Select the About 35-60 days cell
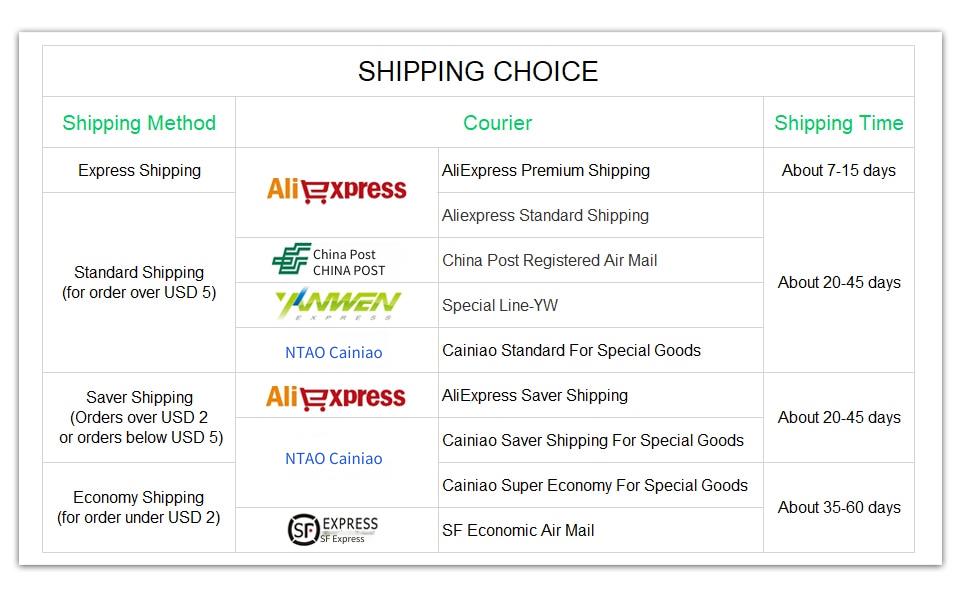This screenshot has width=960, height=600. pyautogui.click(x=839, y=508)
